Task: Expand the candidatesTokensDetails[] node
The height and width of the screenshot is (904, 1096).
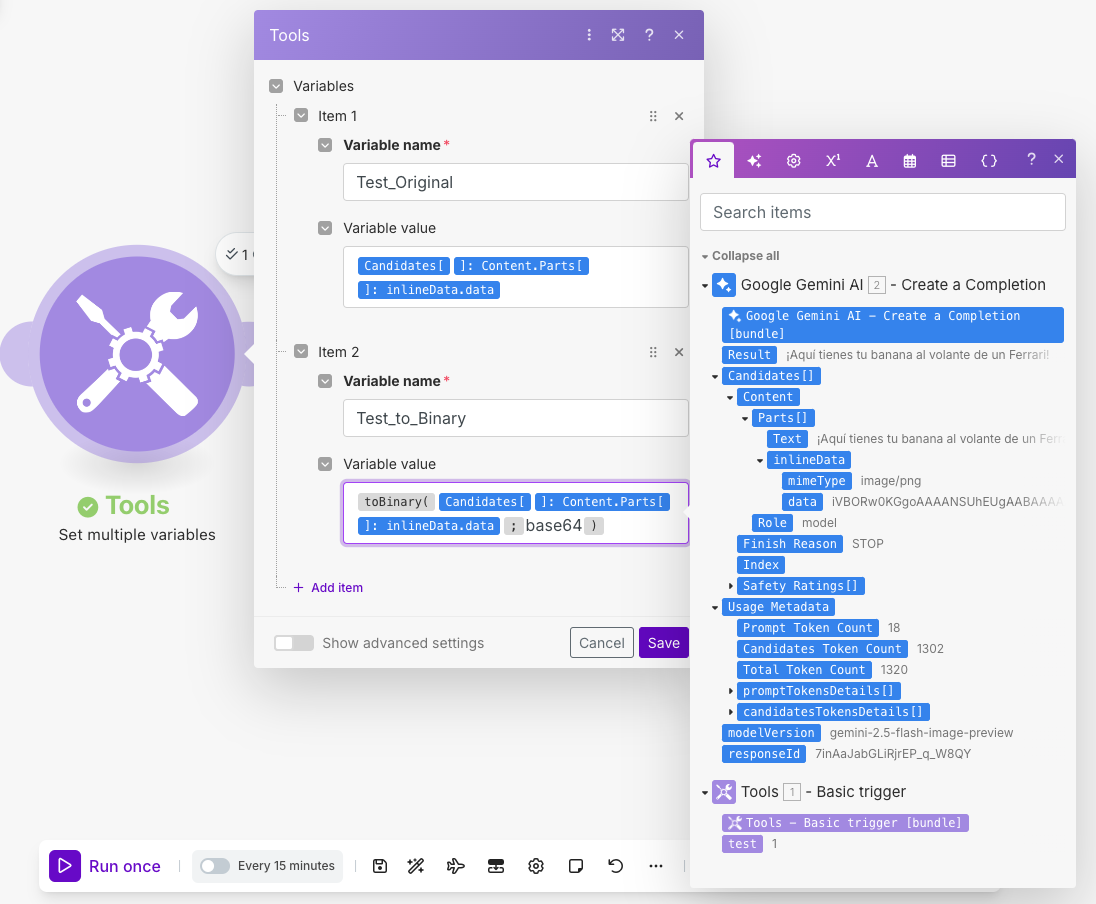Action: coord(730,712)
